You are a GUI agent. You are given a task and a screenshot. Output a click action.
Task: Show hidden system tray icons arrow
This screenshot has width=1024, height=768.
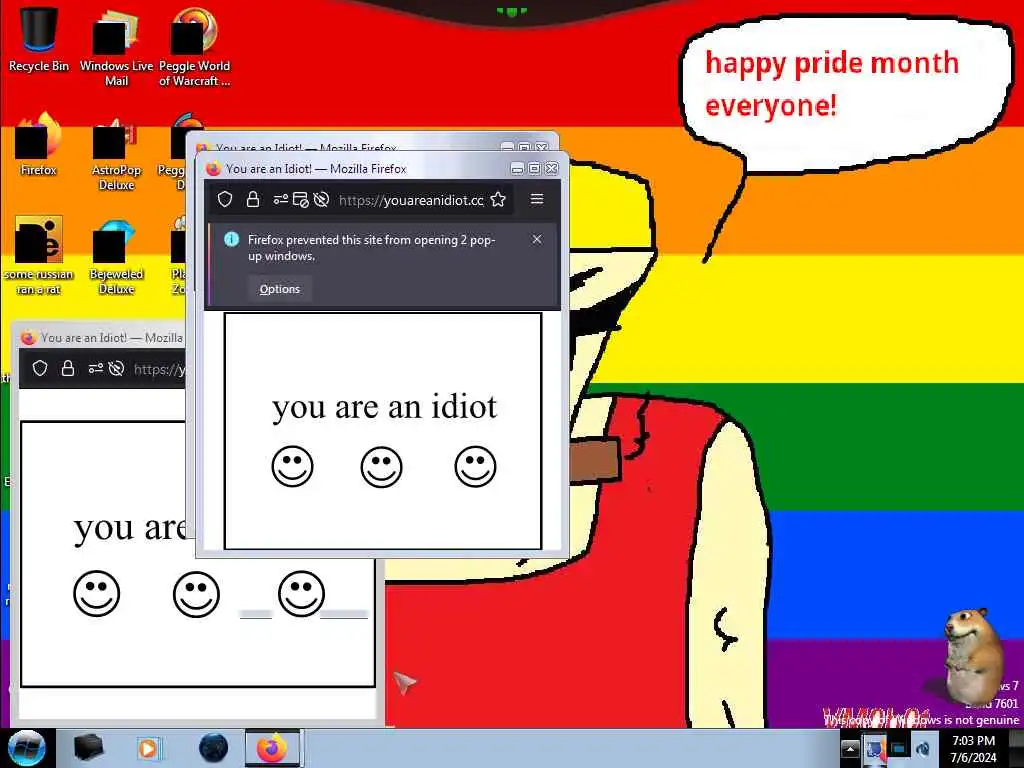(x=850, y=748)
